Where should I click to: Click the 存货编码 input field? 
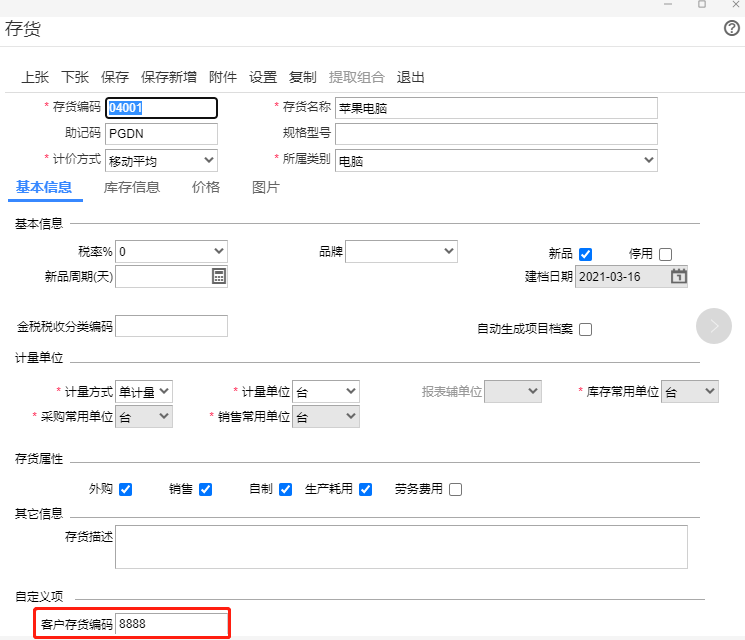point(162,108)
